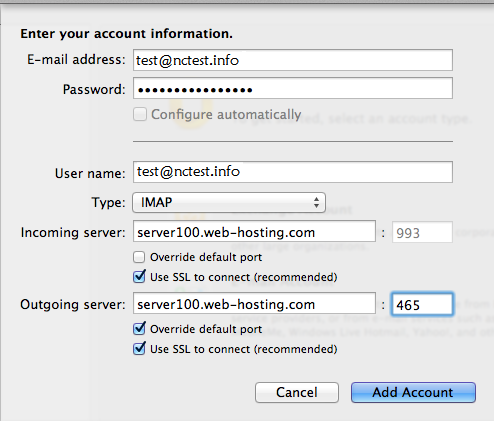Click the "User name:" label
This screenshot has width=494, height=421.
[x=90, y=173]
